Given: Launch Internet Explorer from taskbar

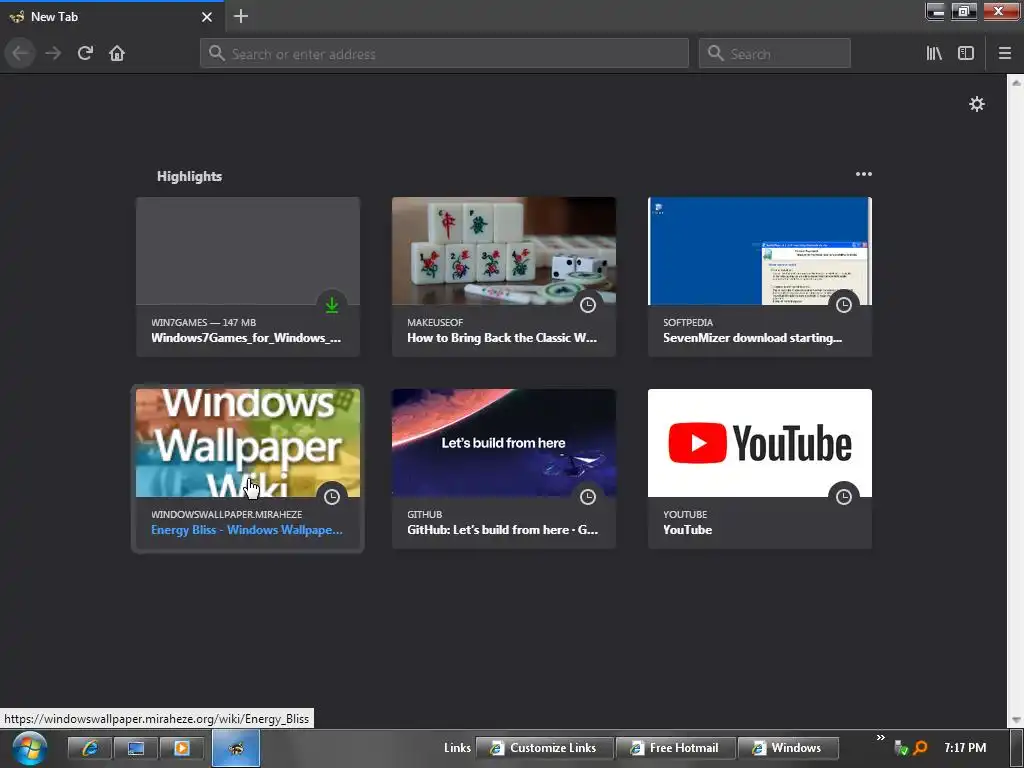Looking at the screenshot, I should point(89,748).
